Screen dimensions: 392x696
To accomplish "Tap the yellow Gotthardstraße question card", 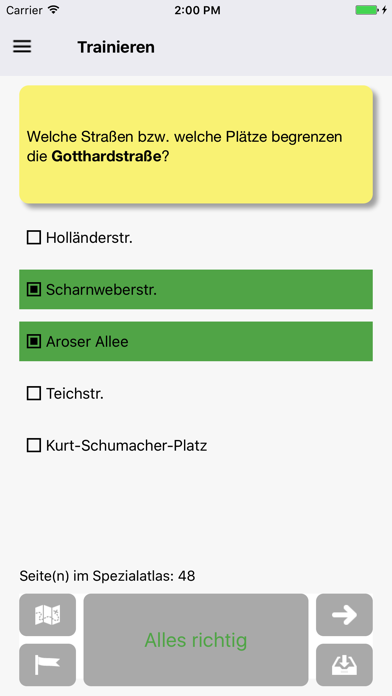I will [196, 144].
